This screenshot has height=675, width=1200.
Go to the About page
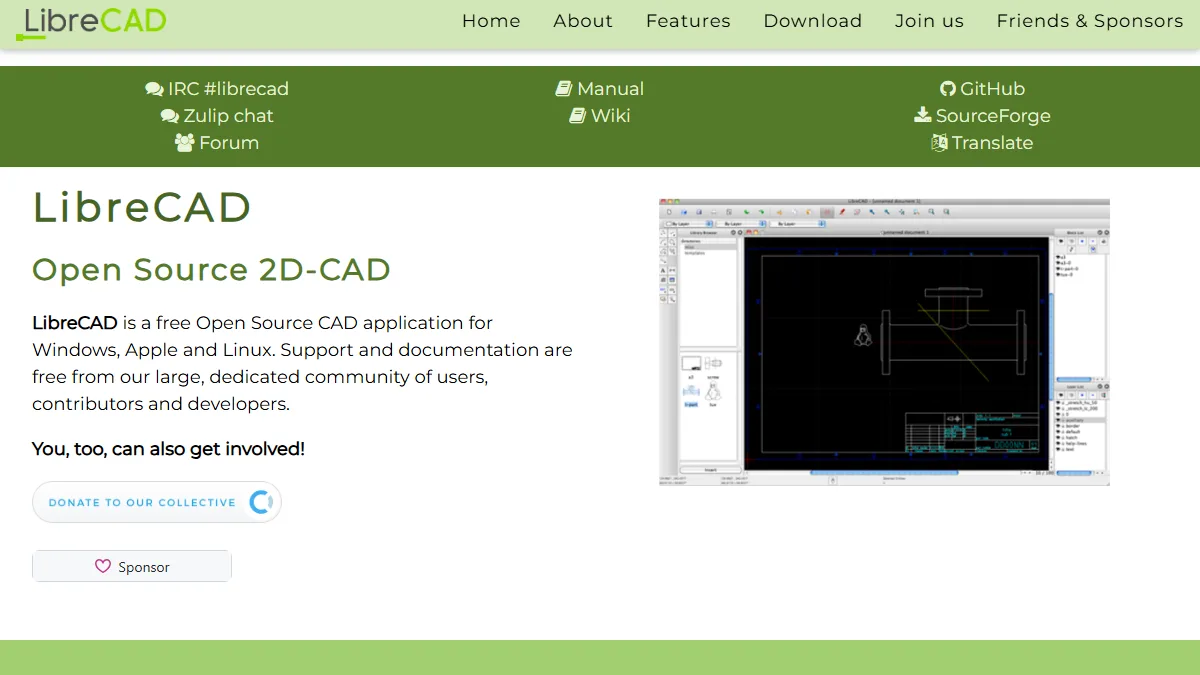pyautogui.click(x=583, y=21)
